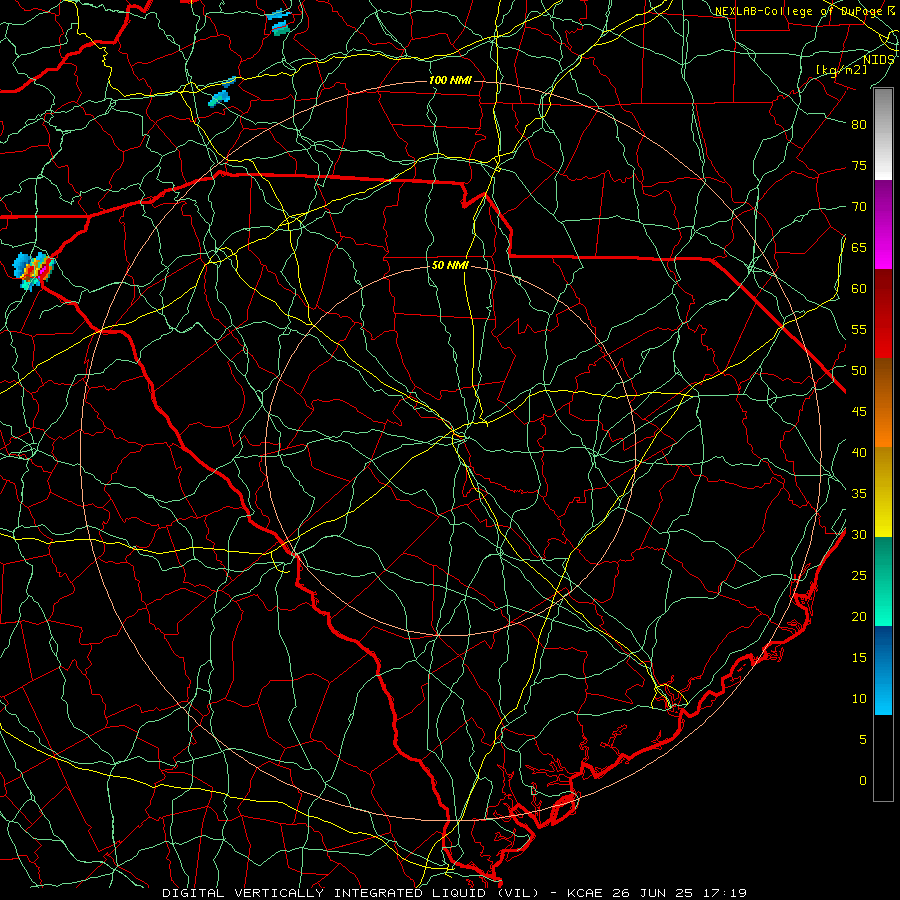Viewport: 900px width, 900px height.
Task: Click the "26 JUN 25" date stamp
Action: pos(651,893)
